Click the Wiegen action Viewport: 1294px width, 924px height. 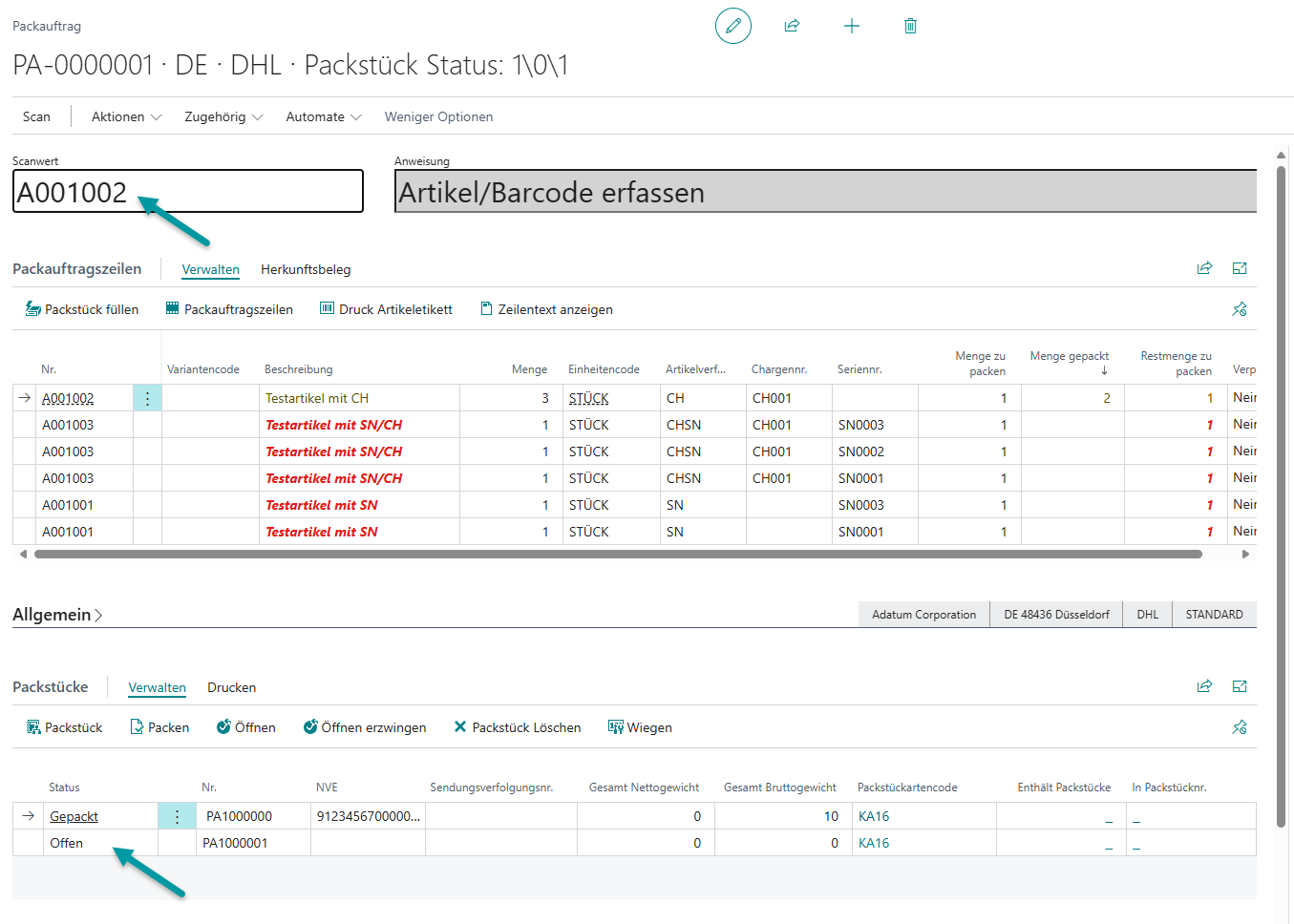(640, 727)
